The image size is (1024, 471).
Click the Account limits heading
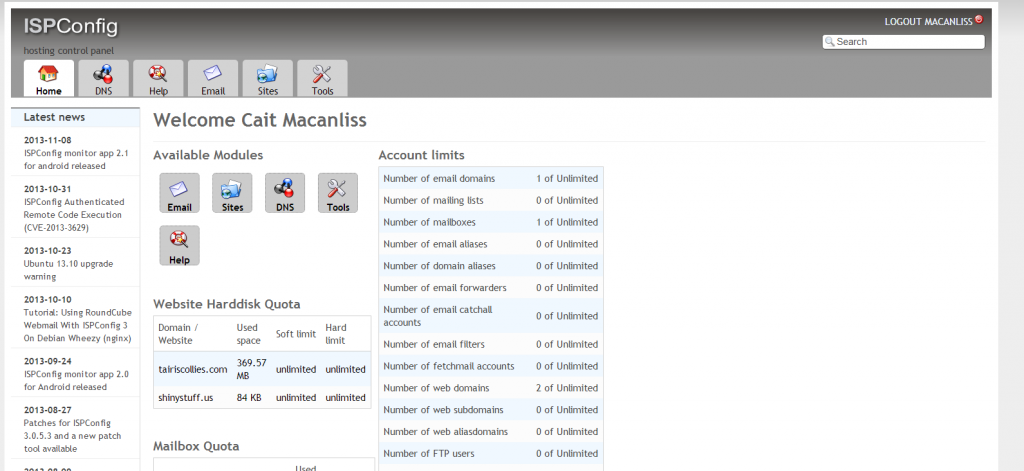click(x=421, y=155)
